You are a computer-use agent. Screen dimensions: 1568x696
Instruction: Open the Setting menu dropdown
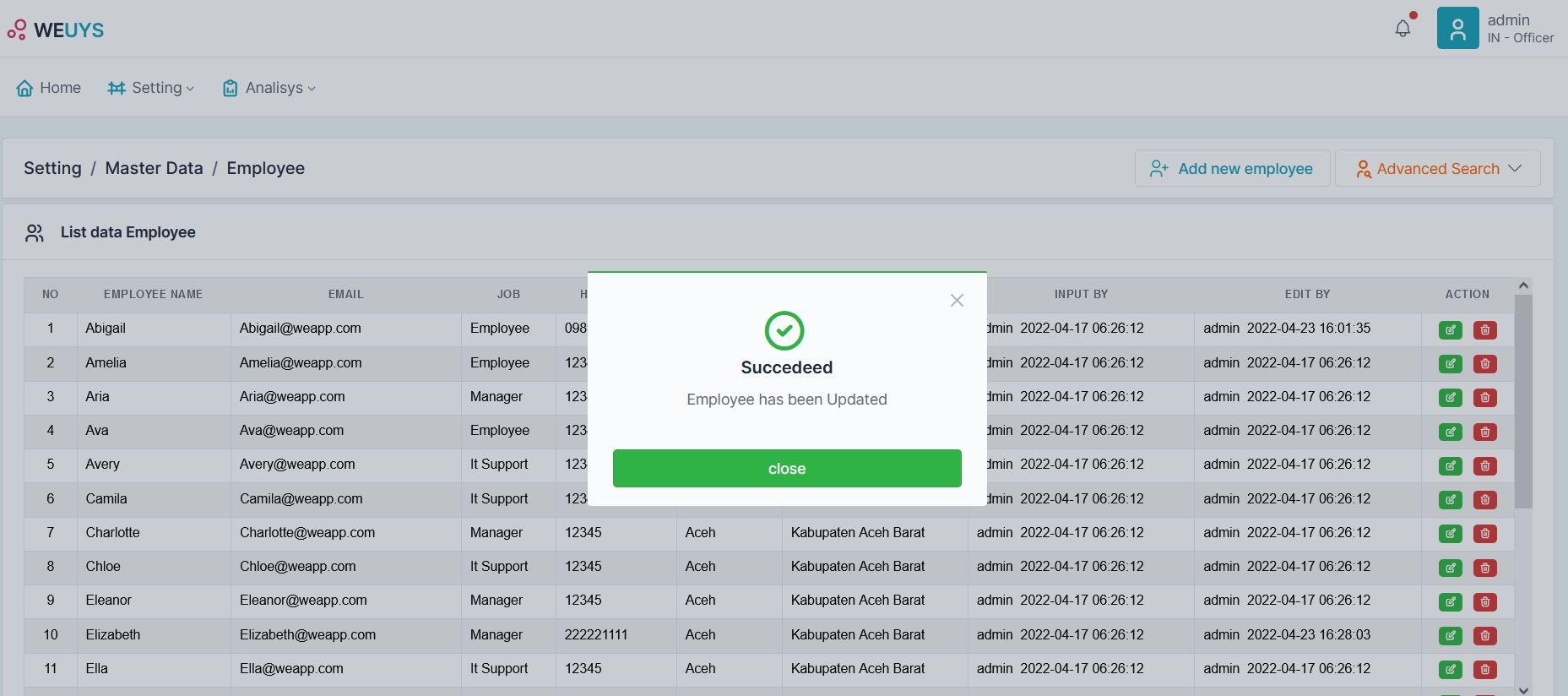point(151,88)
